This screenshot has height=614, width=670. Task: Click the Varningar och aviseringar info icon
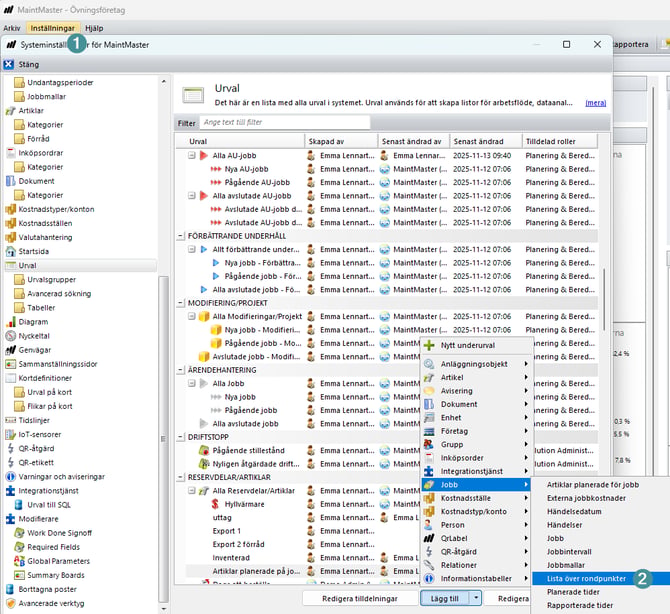click(10, 477)
